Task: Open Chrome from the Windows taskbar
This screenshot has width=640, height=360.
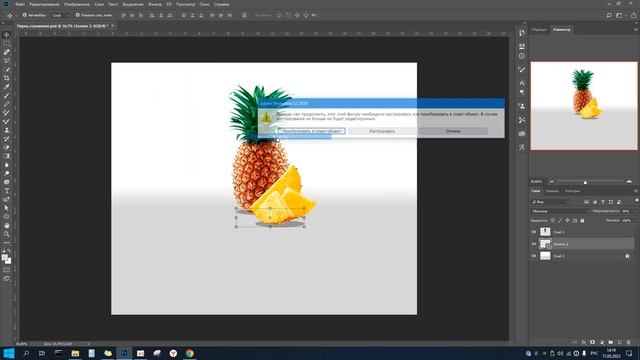Action: click(190, 353)
